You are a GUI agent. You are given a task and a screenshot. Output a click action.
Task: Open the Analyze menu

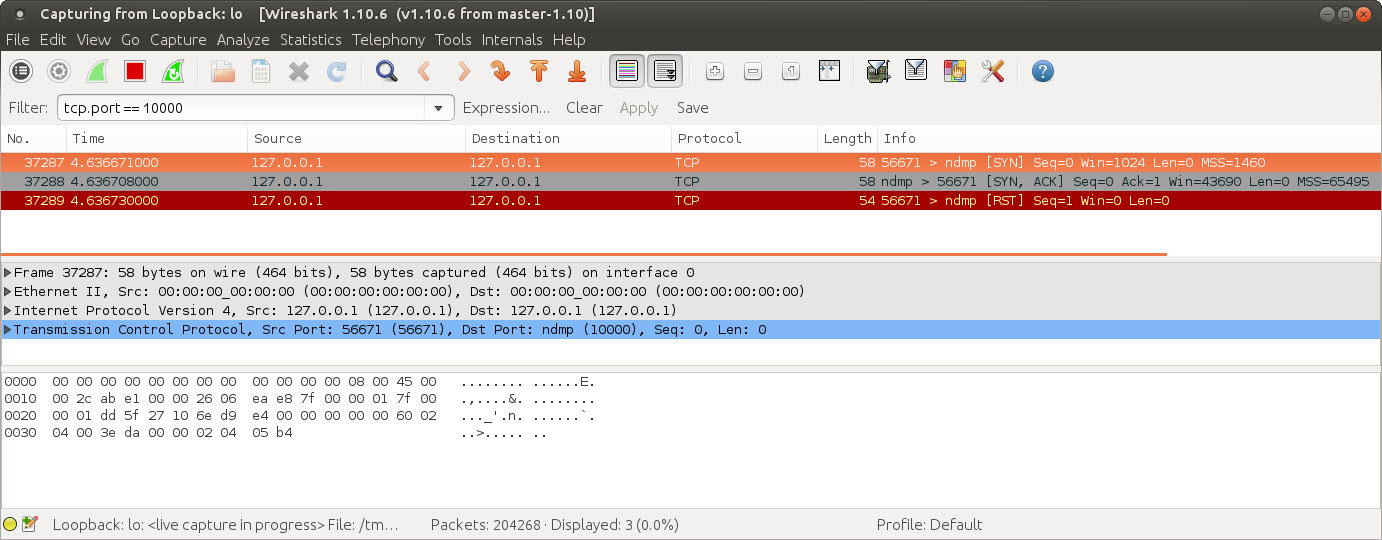pos(243,40)
